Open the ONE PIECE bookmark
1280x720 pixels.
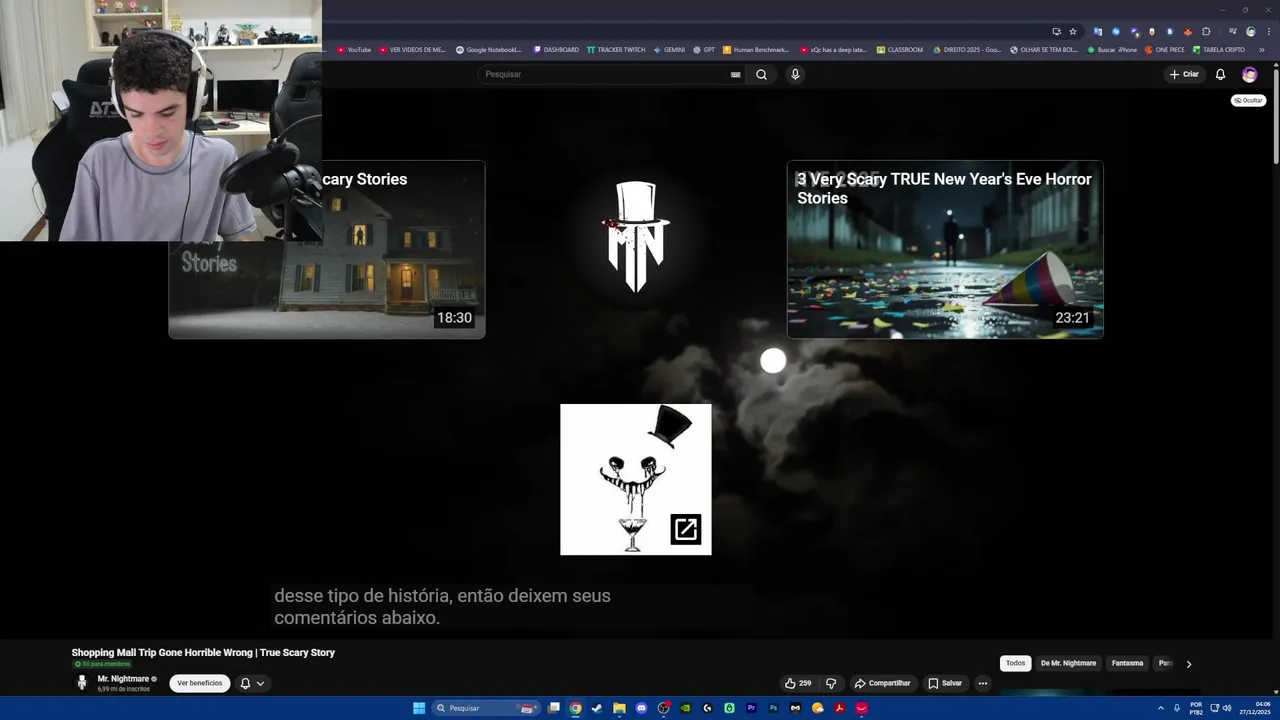click(x=1165, y=49)
